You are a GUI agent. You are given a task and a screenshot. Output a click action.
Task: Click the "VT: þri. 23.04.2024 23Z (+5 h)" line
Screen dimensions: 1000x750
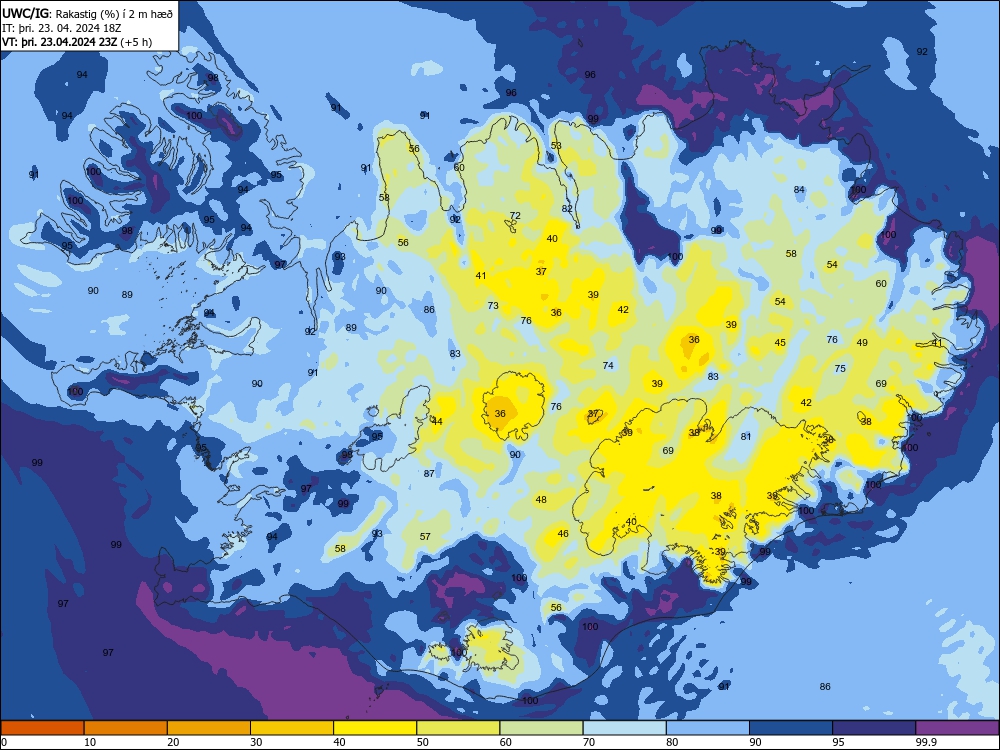pyautogui.click(x=77, y=42)
